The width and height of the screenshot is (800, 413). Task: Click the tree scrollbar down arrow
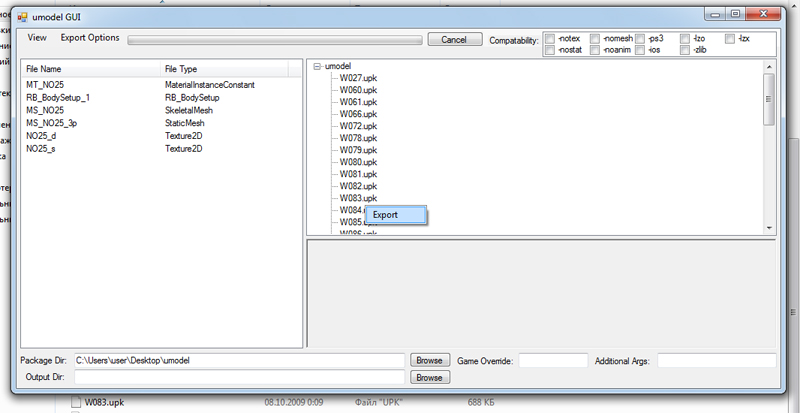coord(769,229)
